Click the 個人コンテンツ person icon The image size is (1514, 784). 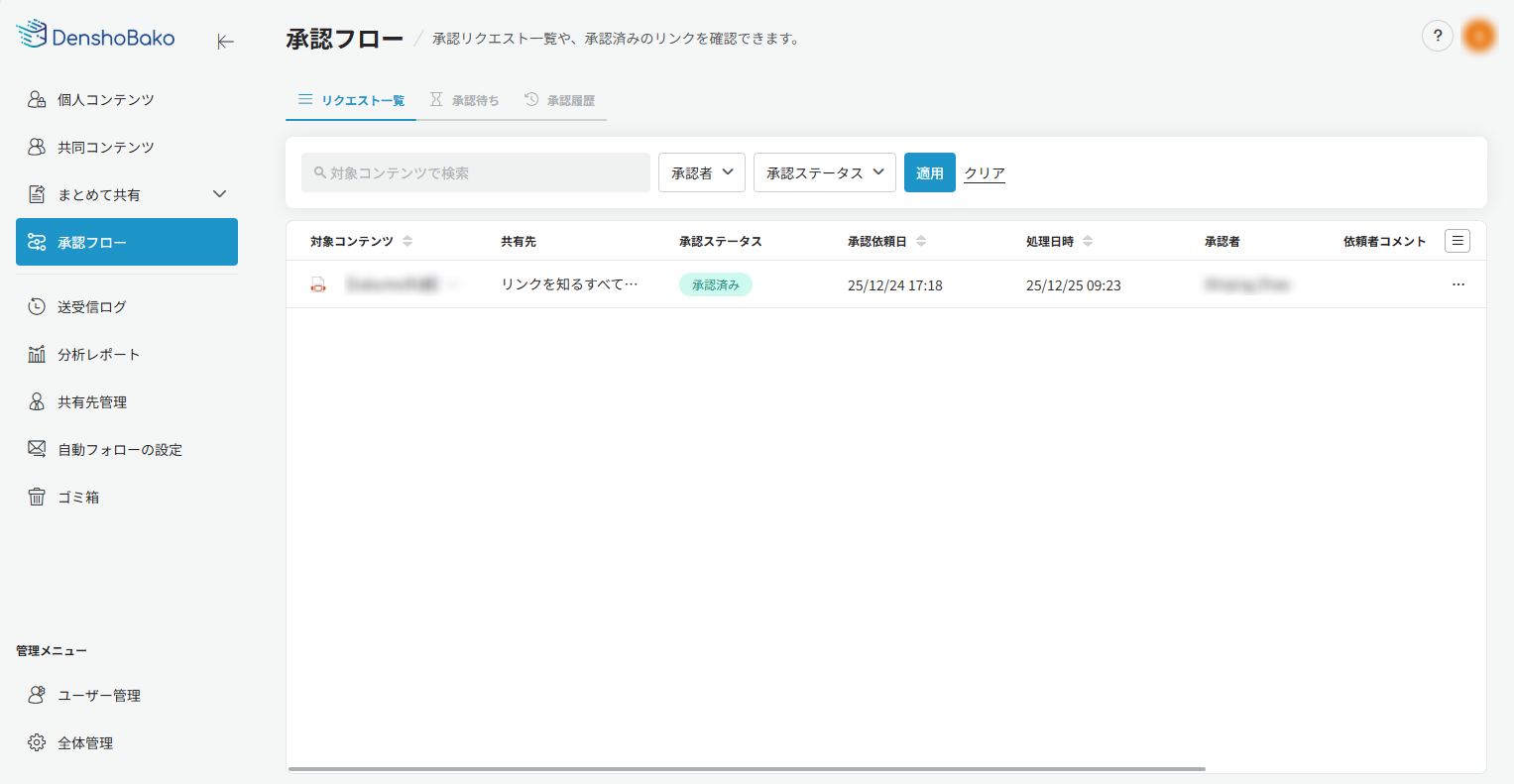click(37, 99)
